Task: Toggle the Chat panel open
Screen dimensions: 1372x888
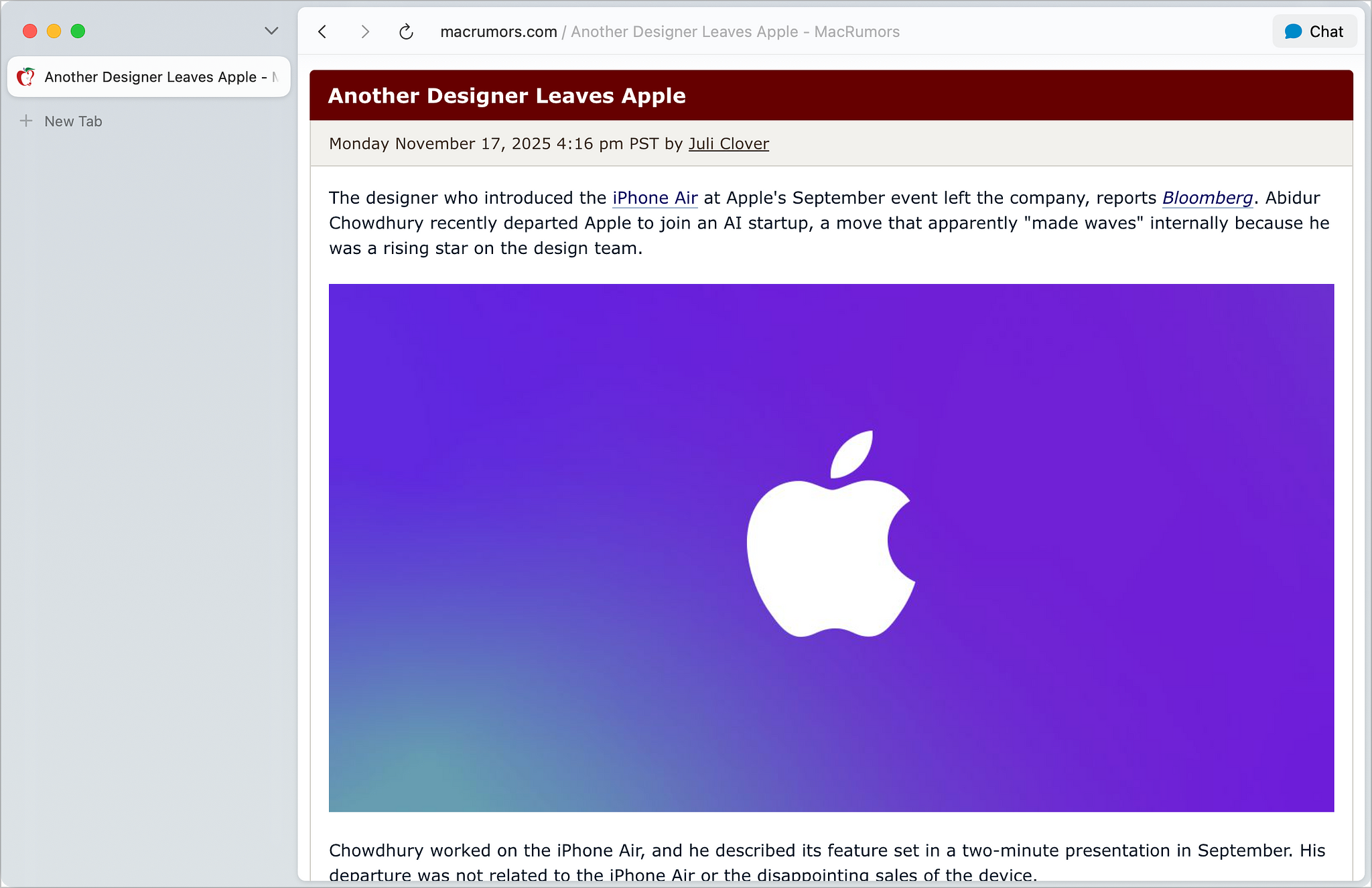Action: click(x=1314, y=31)
